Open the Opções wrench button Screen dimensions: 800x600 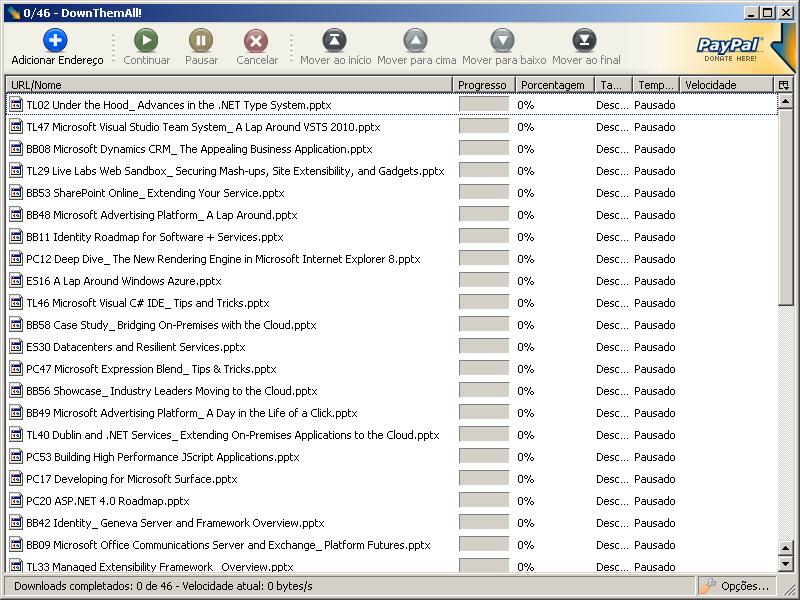pyautogui.click(x=736, y=586)
